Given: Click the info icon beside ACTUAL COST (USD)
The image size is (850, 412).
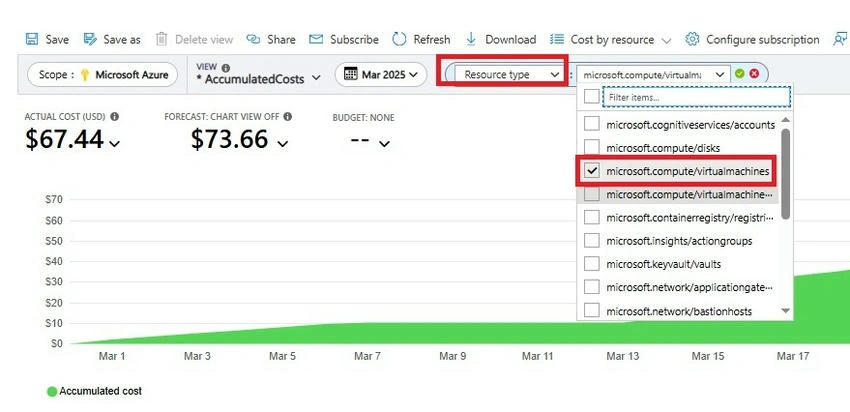Looking at the screenshot, I should tap(114, 117).
